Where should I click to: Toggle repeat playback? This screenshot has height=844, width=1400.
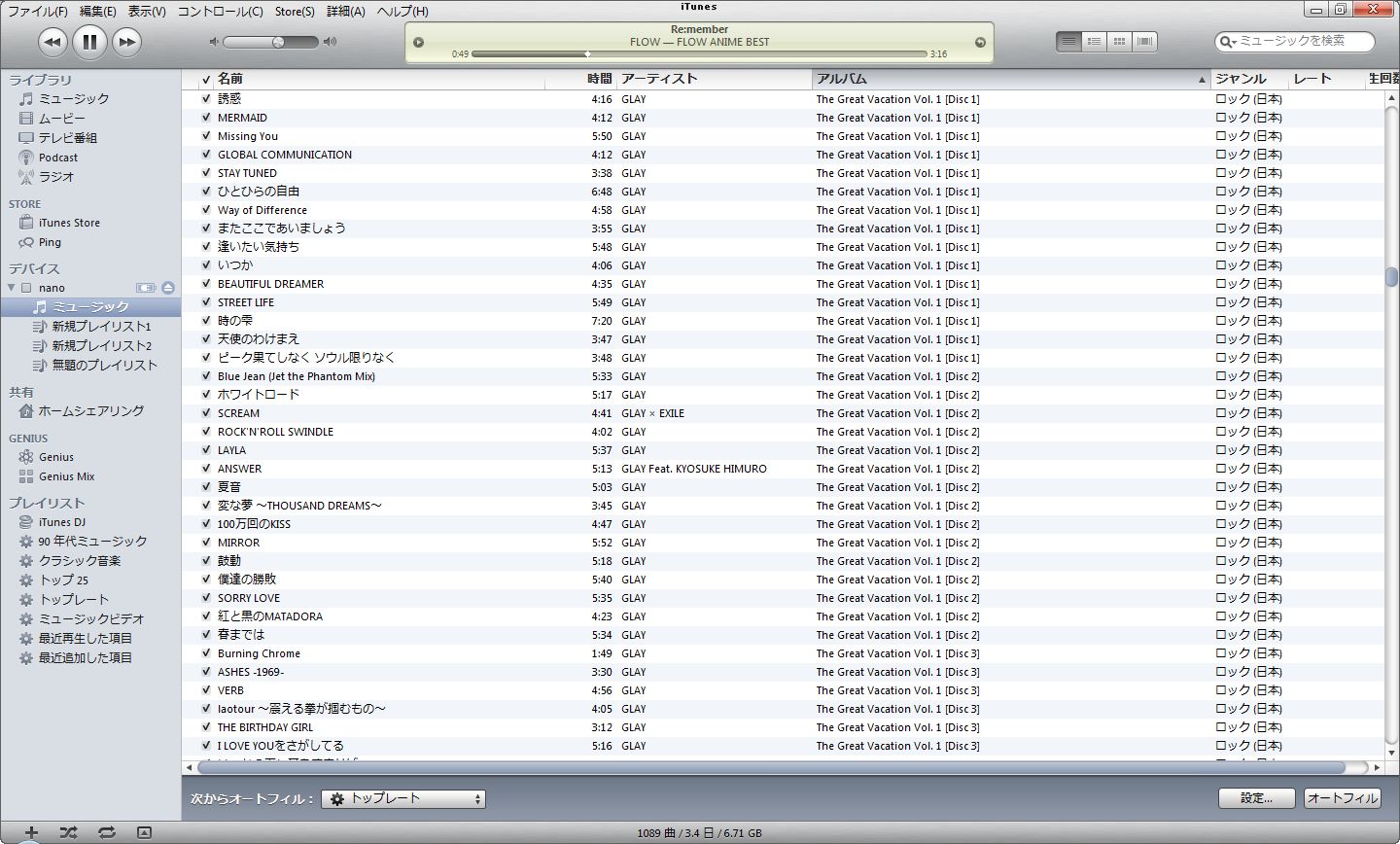[106, 832]
